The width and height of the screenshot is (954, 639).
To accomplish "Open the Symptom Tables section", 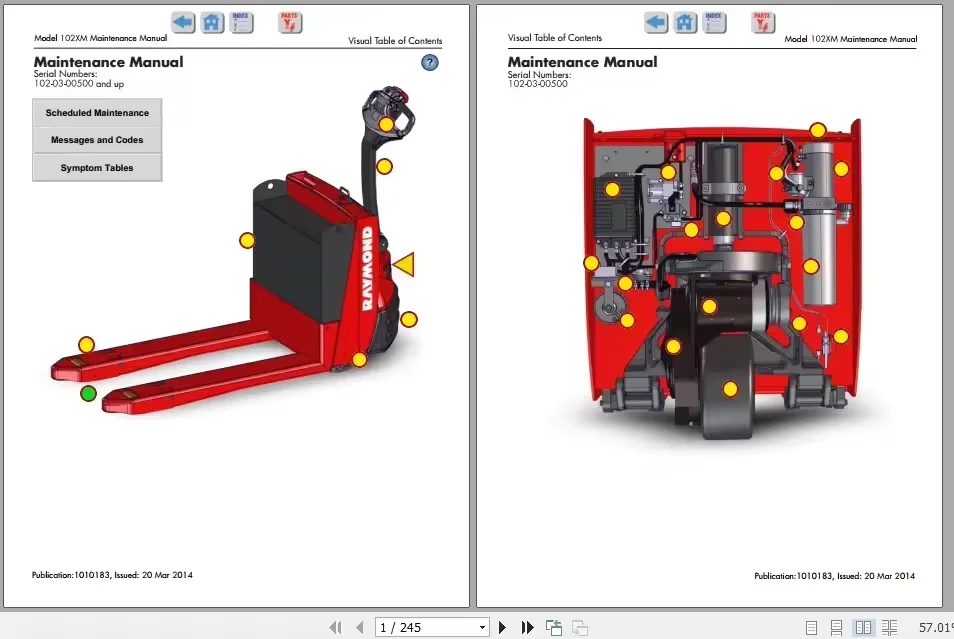I will pyautogui.click(x=97, y=168).
